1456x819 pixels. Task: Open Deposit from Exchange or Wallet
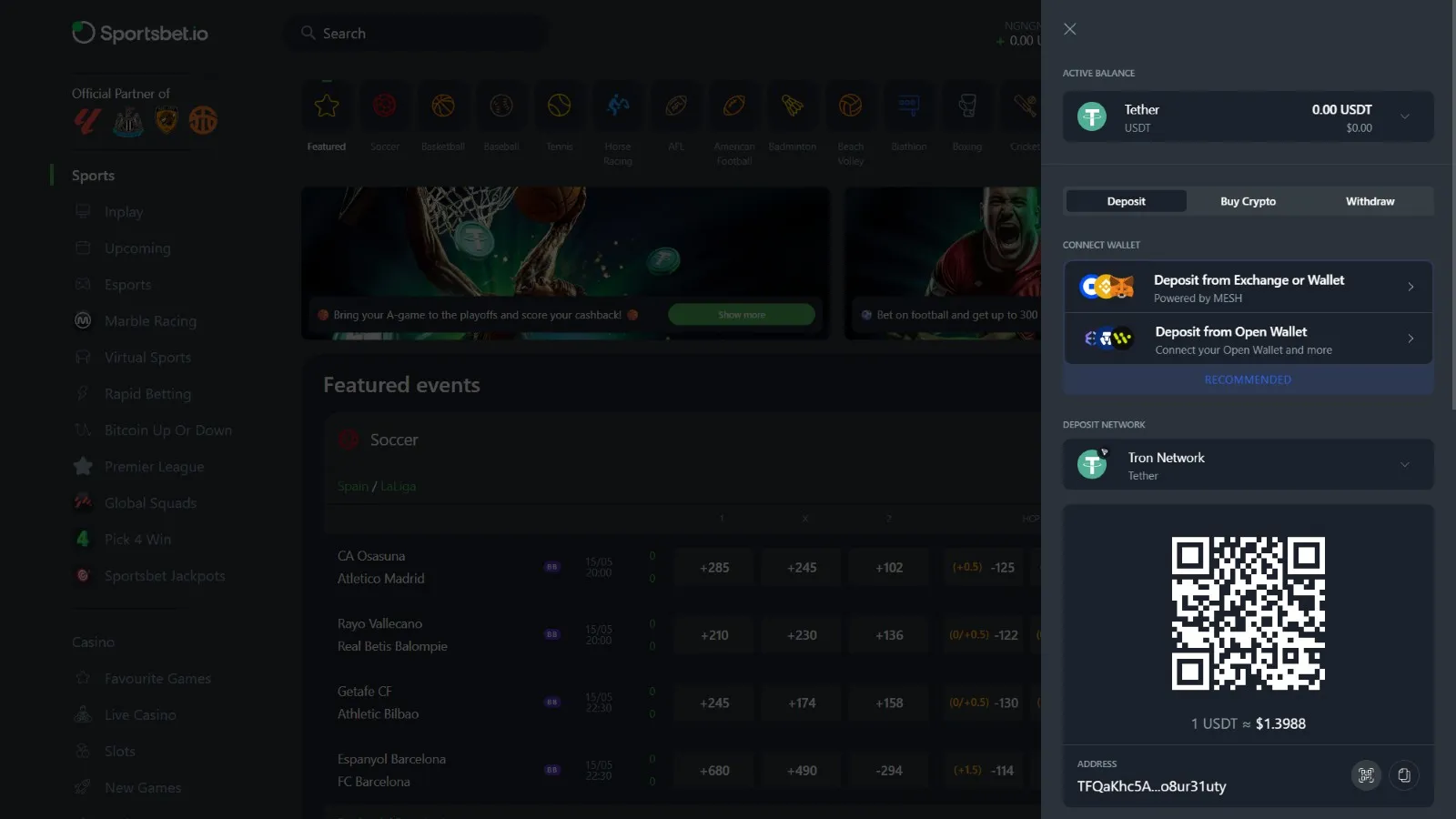1248,288
